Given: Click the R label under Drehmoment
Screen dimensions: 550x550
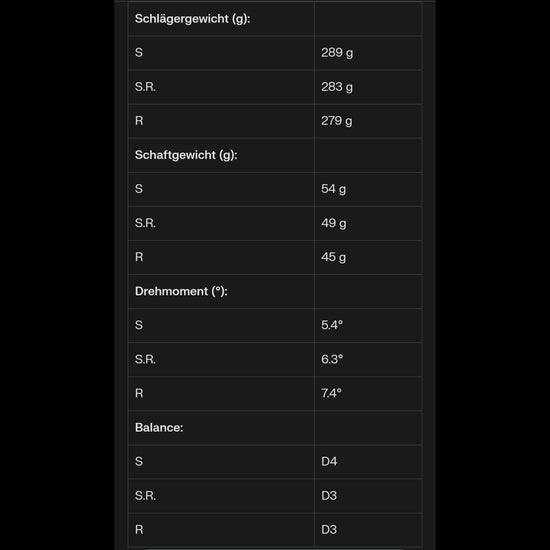Looking at the screenshot, I should tap(139, 394).
